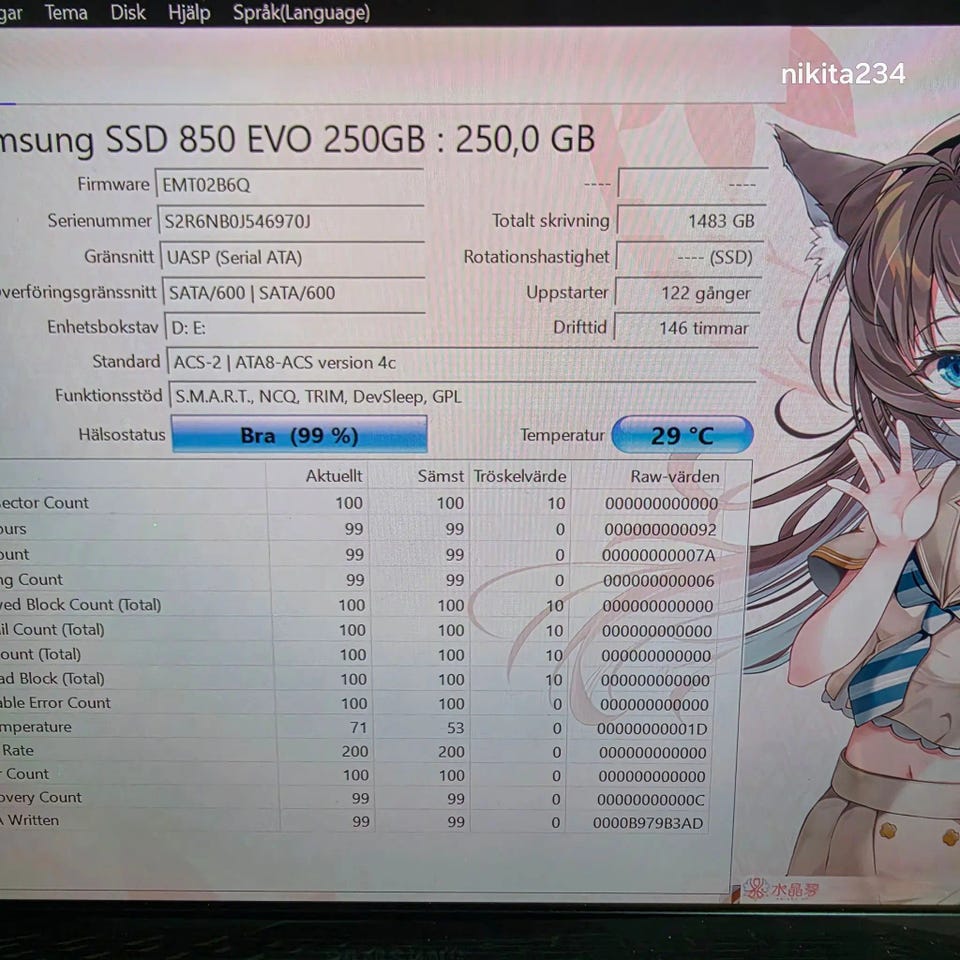This screenshot has height=960, width=960.
Task: Select the Bad Block (Total) row
Action: (x=356, y=680)
